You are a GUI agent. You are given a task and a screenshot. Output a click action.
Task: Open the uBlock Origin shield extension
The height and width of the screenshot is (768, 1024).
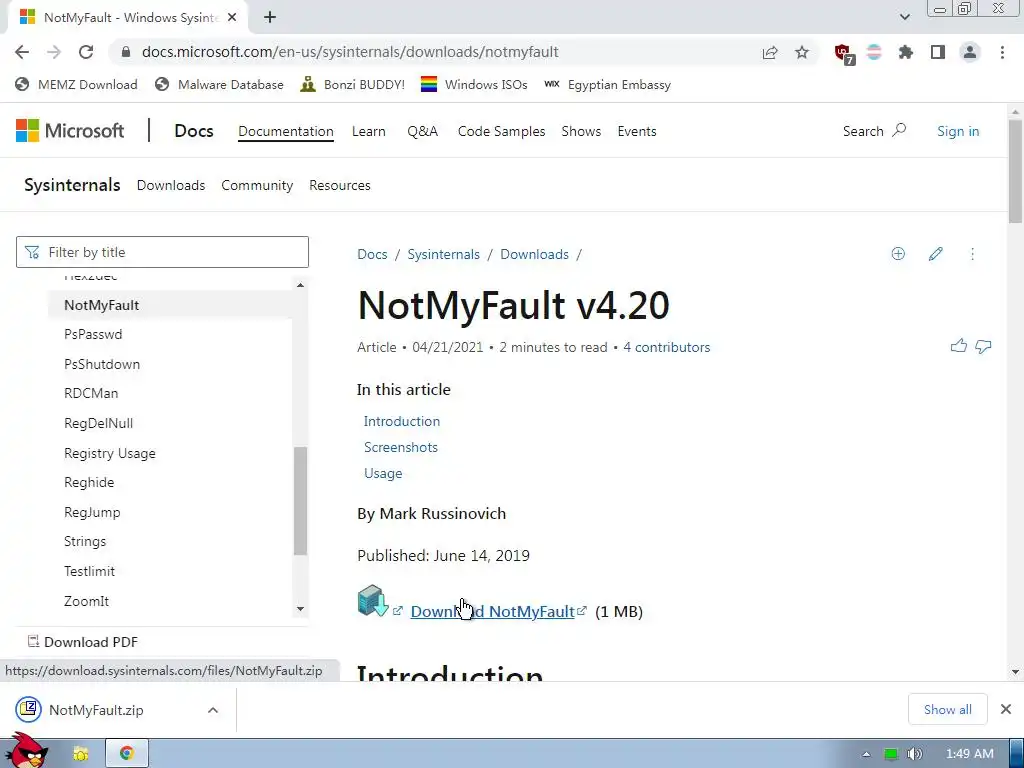(844, 53)
